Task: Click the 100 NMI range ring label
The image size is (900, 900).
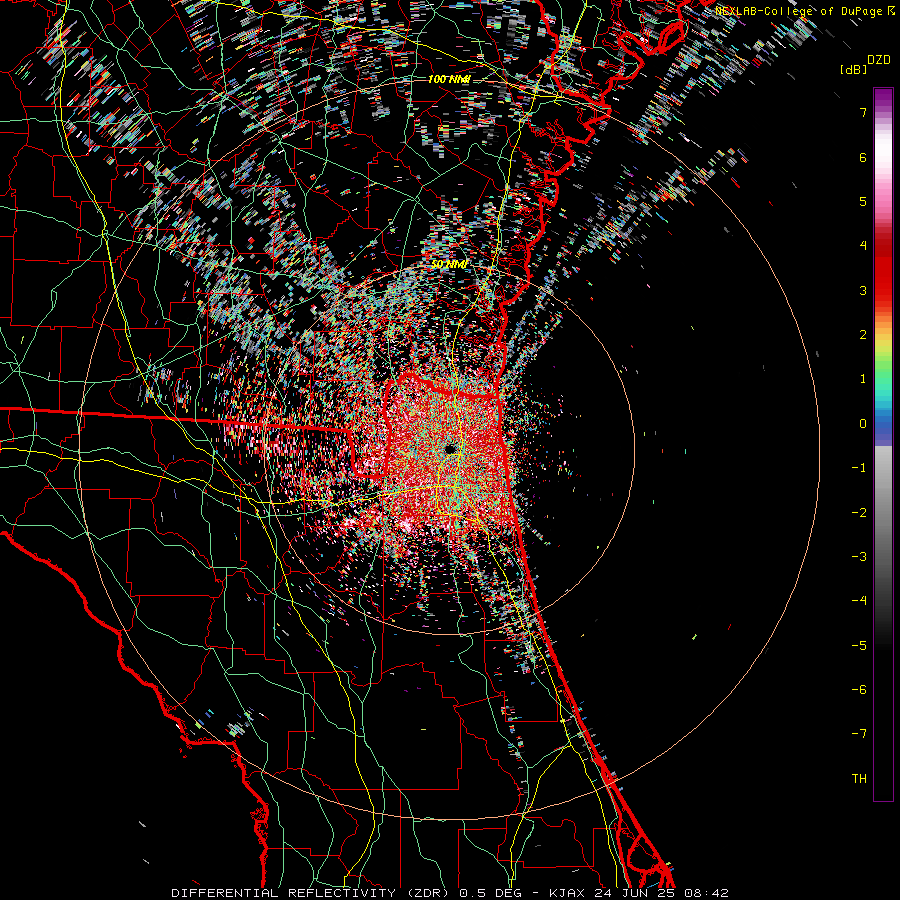Action: pyautogui.click(x=449, y=79)
